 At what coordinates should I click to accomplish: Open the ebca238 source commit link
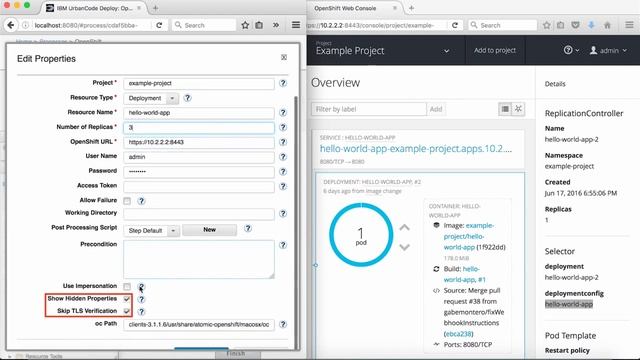tap(458, 334)
